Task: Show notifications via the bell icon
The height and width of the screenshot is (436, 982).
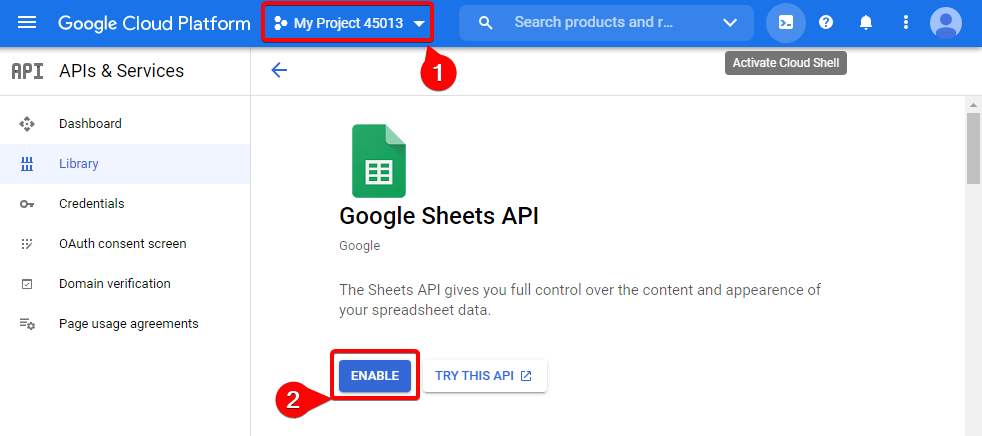Action: tap(866, 23)
